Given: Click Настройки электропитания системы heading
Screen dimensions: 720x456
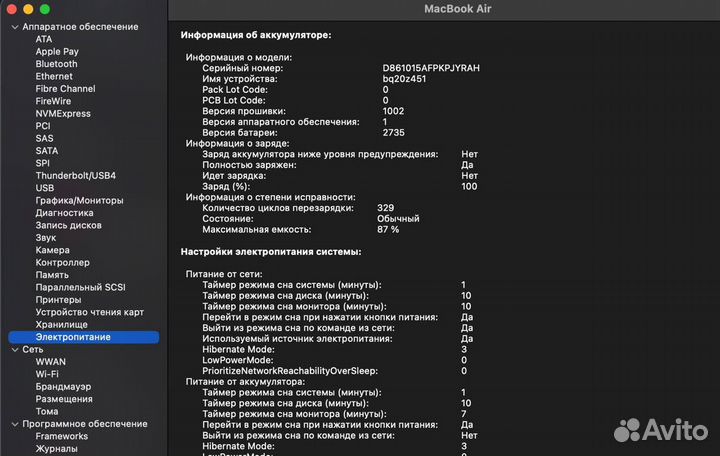Looking at the screenshot, I should click(271, 252).
